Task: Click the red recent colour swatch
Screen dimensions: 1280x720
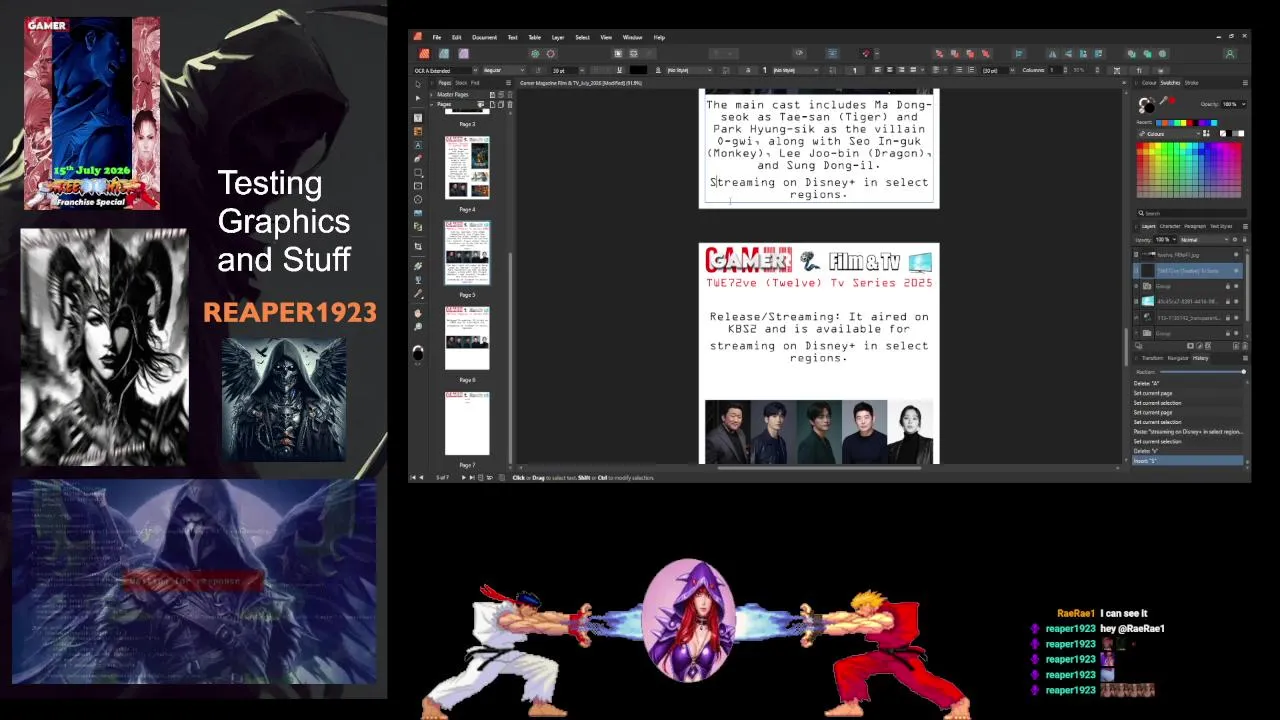Action: click(1190, 123)
